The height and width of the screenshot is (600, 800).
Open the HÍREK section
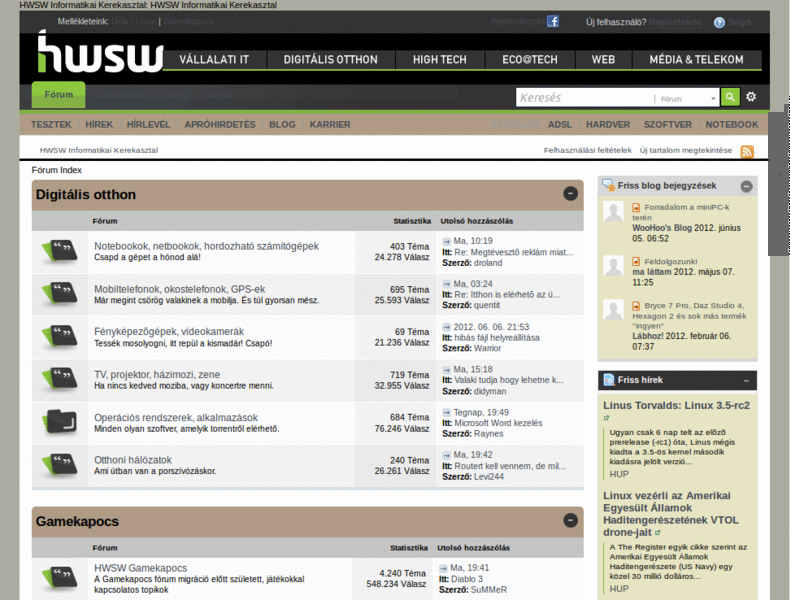coord(99,124)
